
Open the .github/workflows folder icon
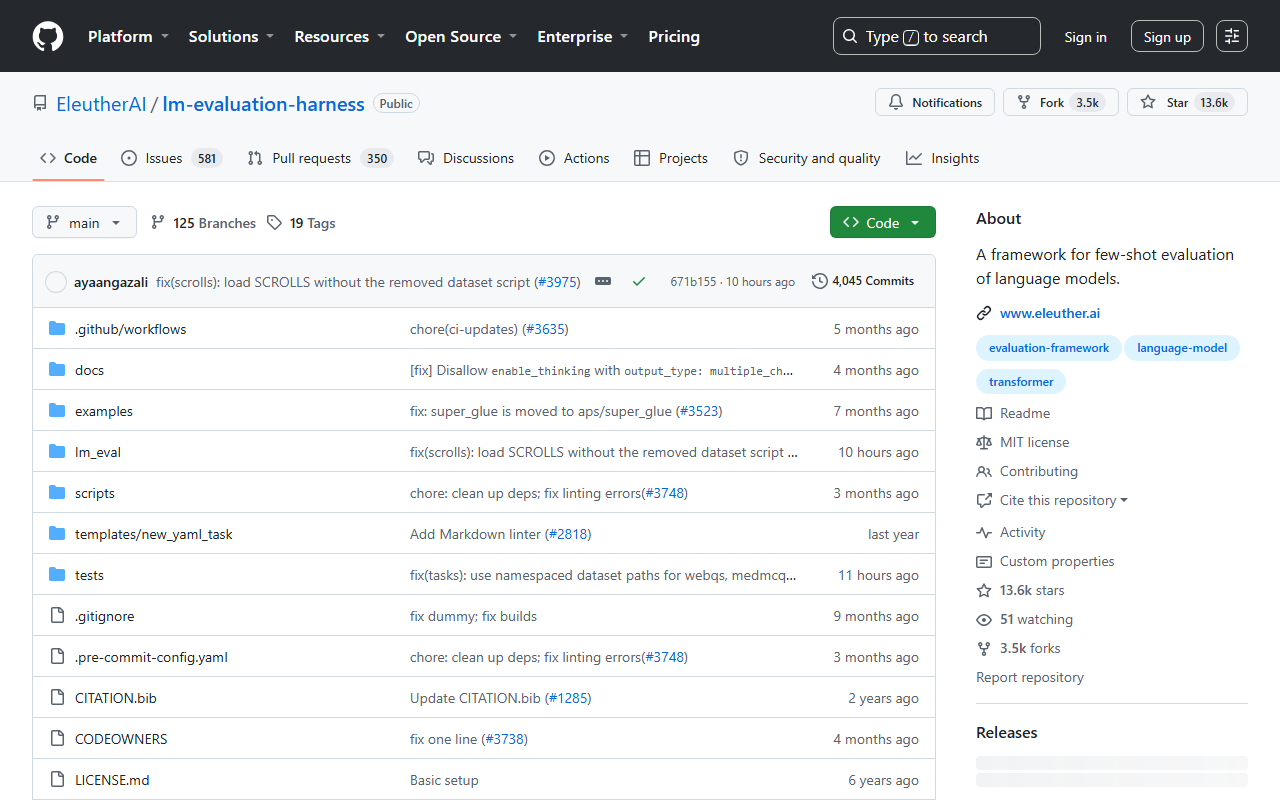57,329
